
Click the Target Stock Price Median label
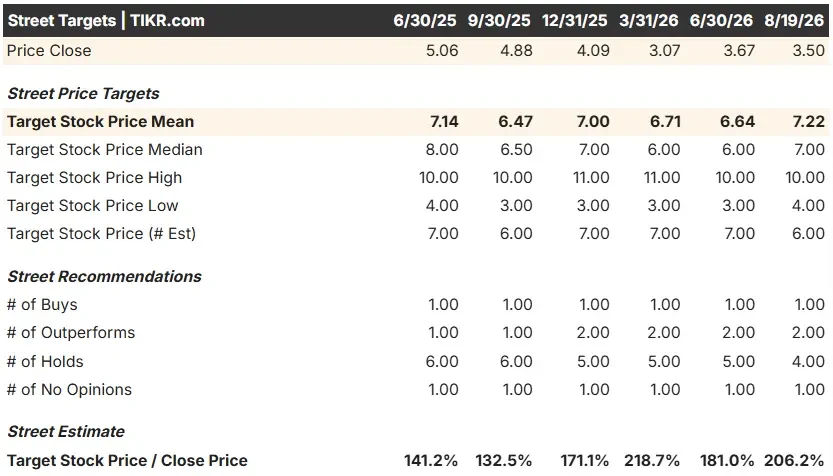(105, 150)
